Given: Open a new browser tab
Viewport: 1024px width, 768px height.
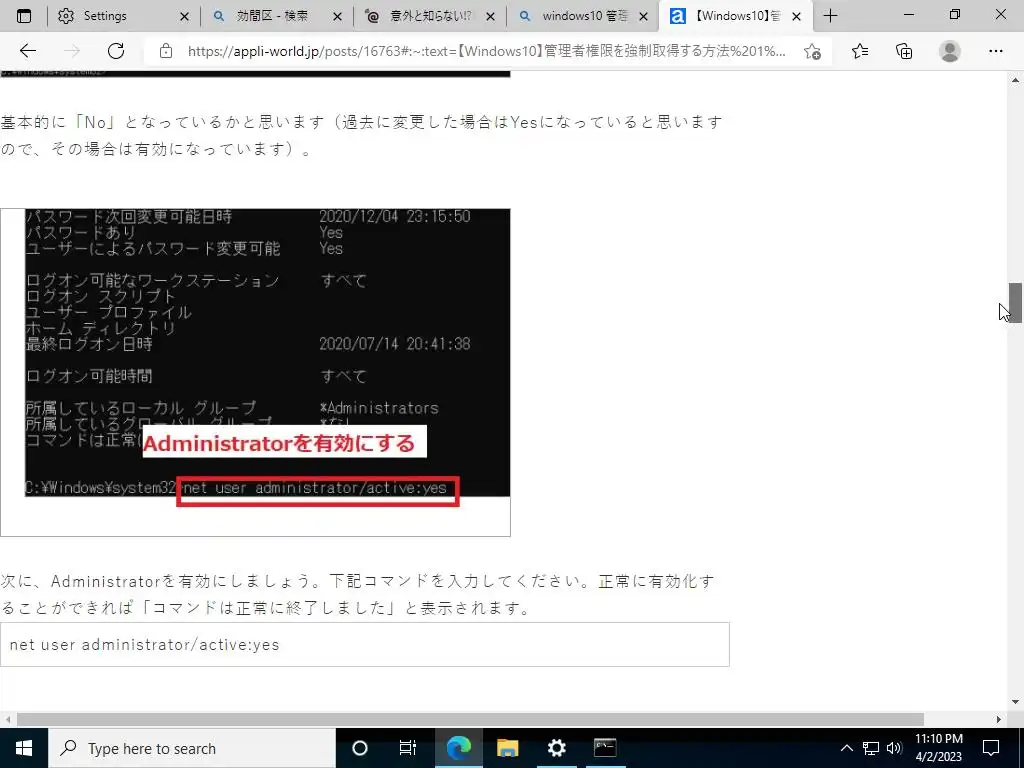Looking at the screenshot, I should click(x=830, y=16).
